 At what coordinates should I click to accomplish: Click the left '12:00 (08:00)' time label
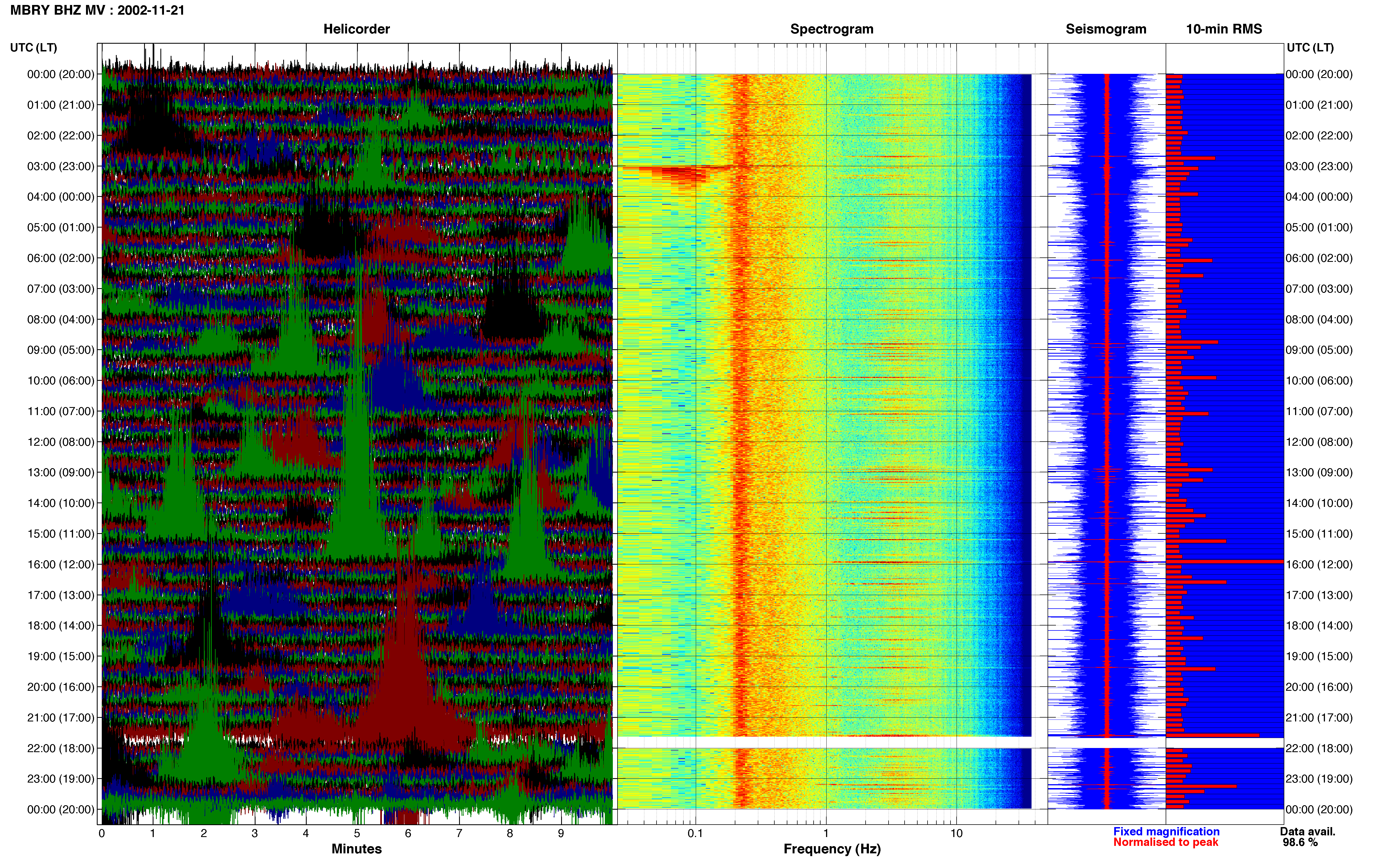tap(61, 442)
